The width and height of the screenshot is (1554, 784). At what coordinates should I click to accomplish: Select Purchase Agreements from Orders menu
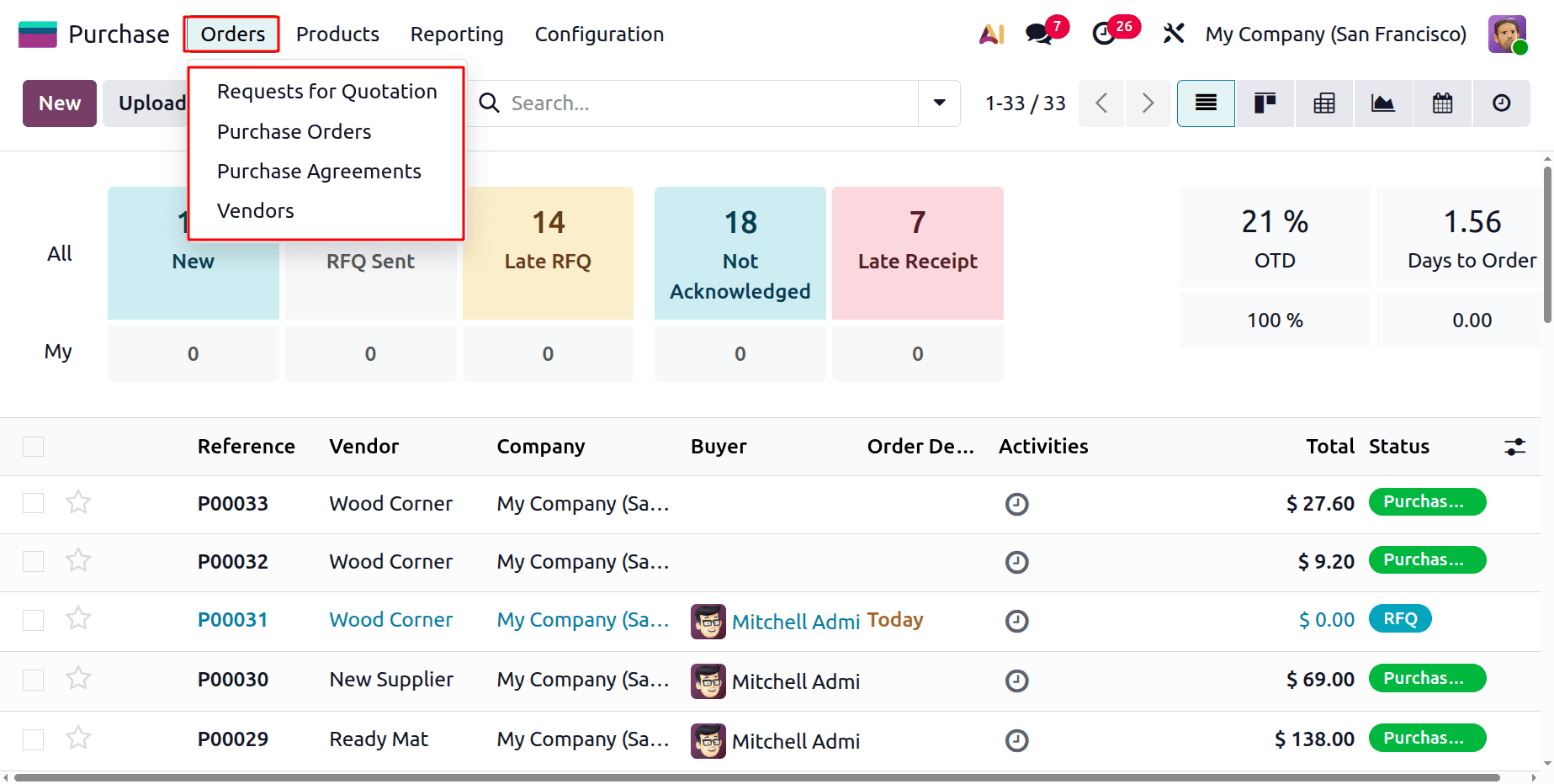319,171
